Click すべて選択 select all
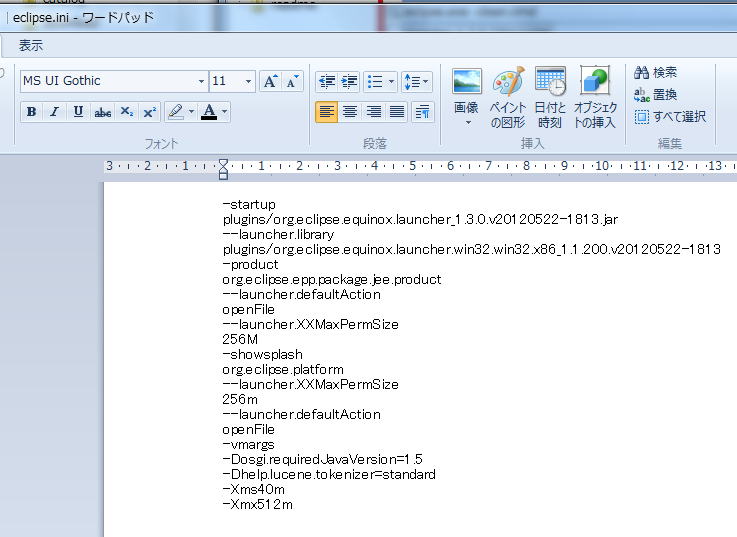Image resolution: width=737 pixels, height=537 pixels. 670,117
